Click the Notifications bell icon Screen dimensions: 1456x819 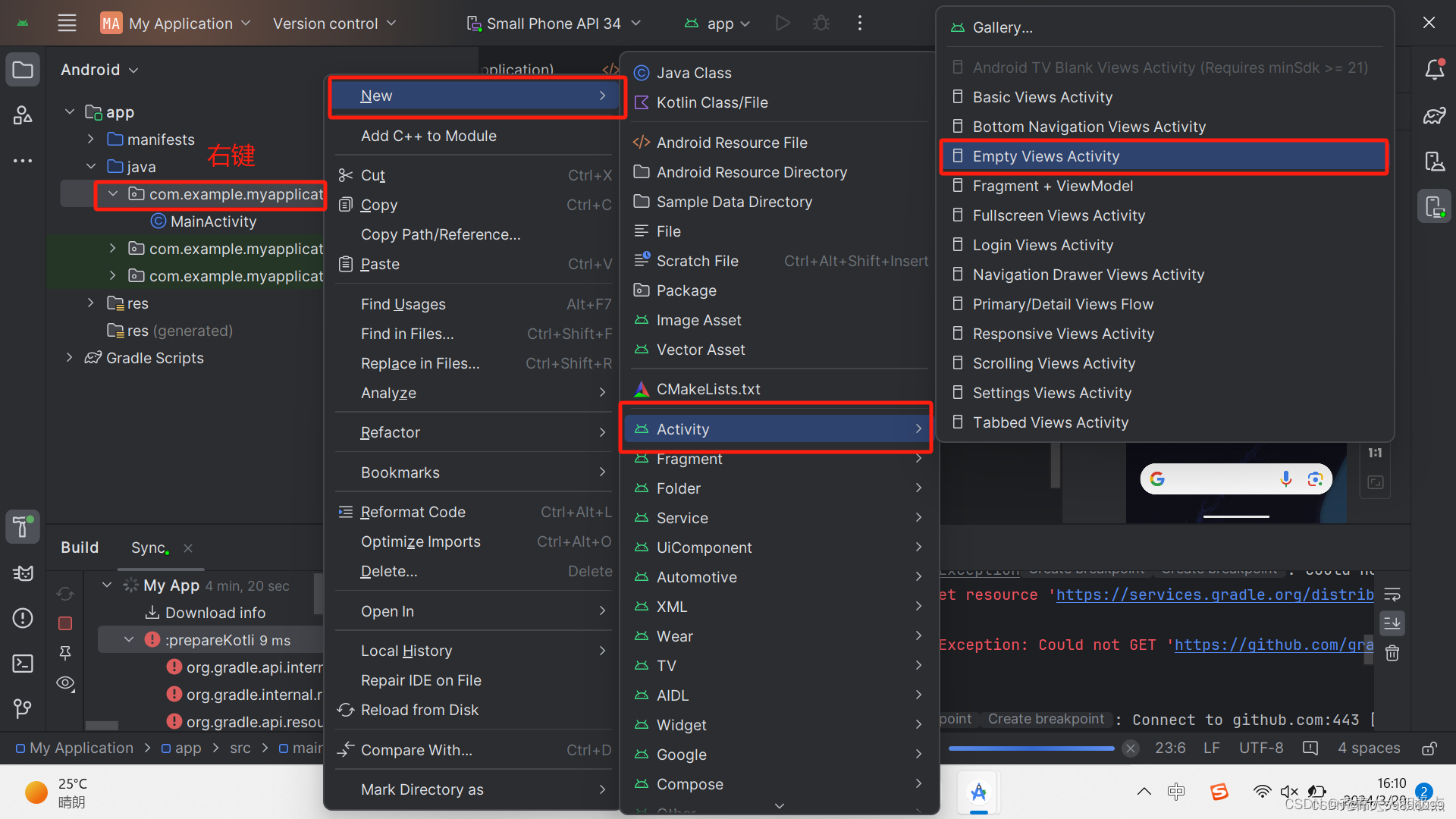point(1434,70)
